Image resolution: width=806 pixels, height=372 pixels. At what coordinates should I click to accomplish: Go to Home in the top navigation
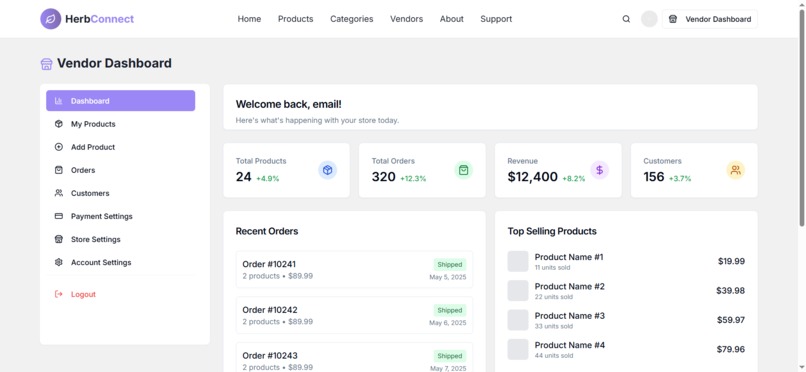[249, 19]
